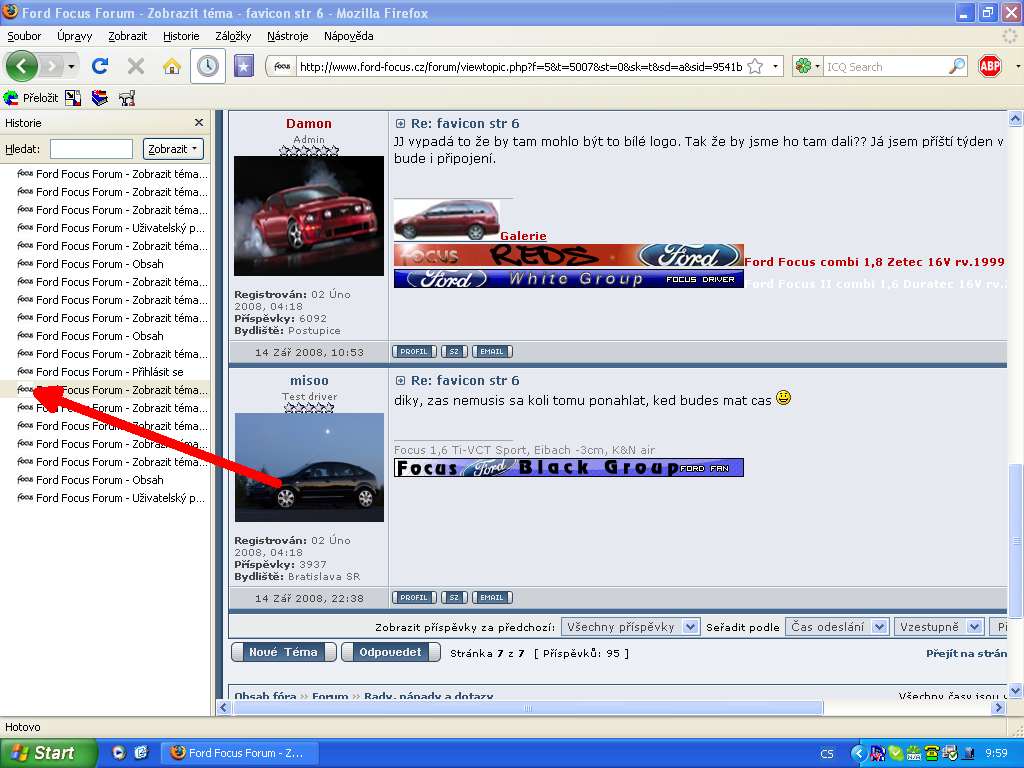
Task: Click inside the Hledat history search field
Action: tap(91, 149)
